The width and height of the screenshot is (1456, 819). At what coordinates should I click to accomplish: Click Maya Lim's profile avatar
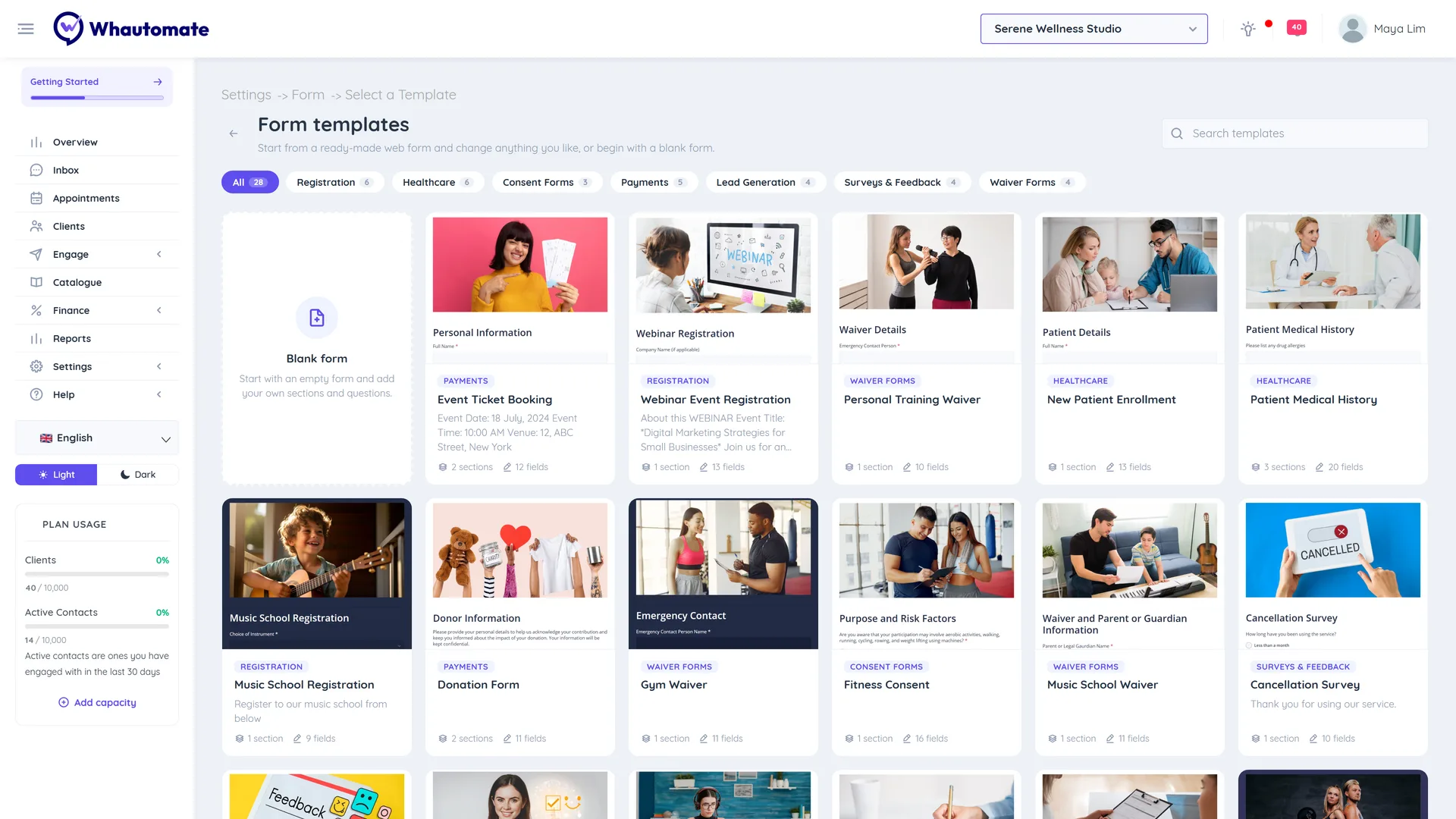pos(1352,29)
